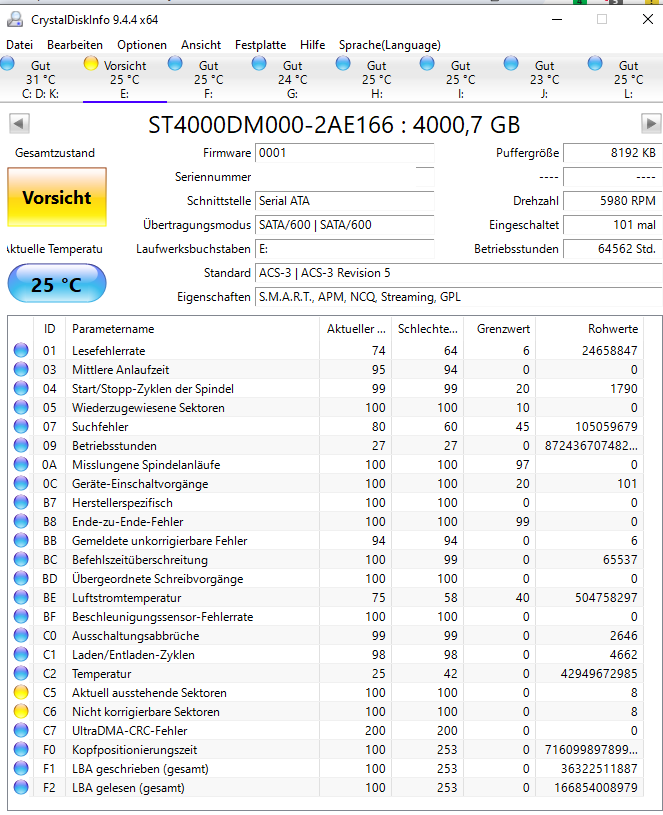This screenshot has height=815, width=663.
Task: Click the 25 °C temperature button
Action: tap(57, 283)
